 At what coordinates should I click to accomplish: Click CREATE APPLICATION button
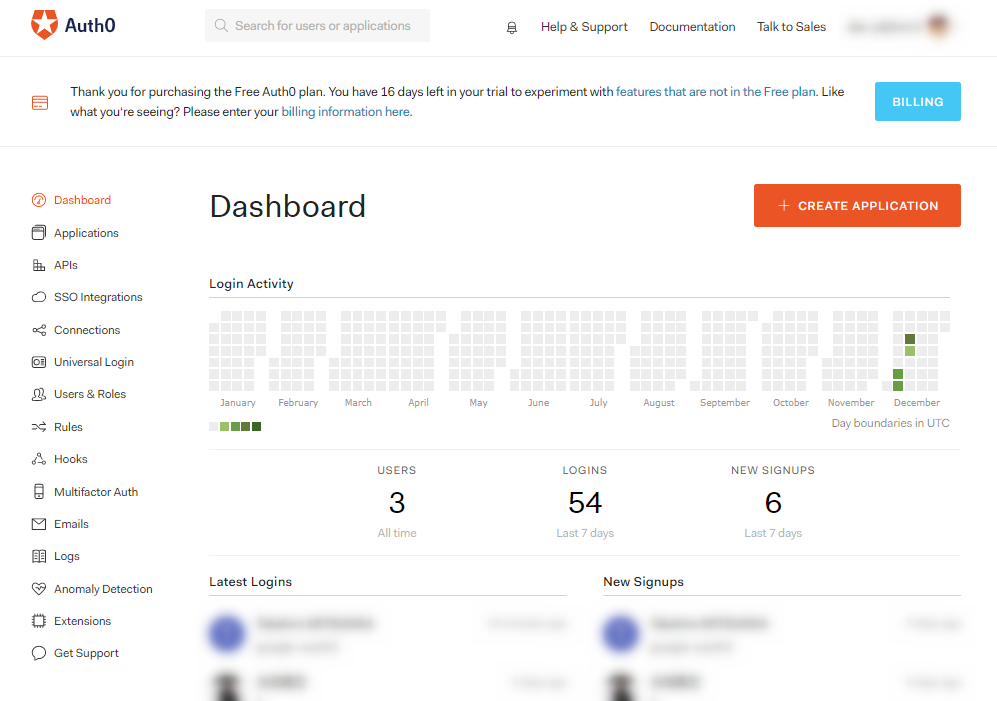pyautogui.click(x=857, y=205)
